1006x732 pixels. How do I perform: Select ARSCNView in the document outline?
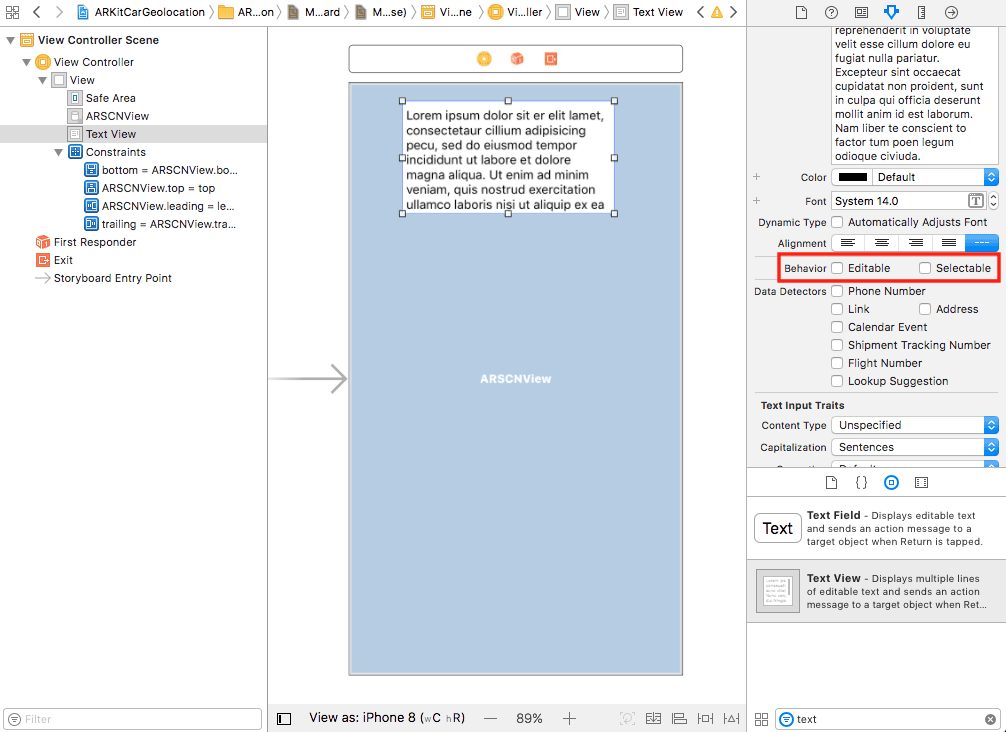tap(117, 116)
